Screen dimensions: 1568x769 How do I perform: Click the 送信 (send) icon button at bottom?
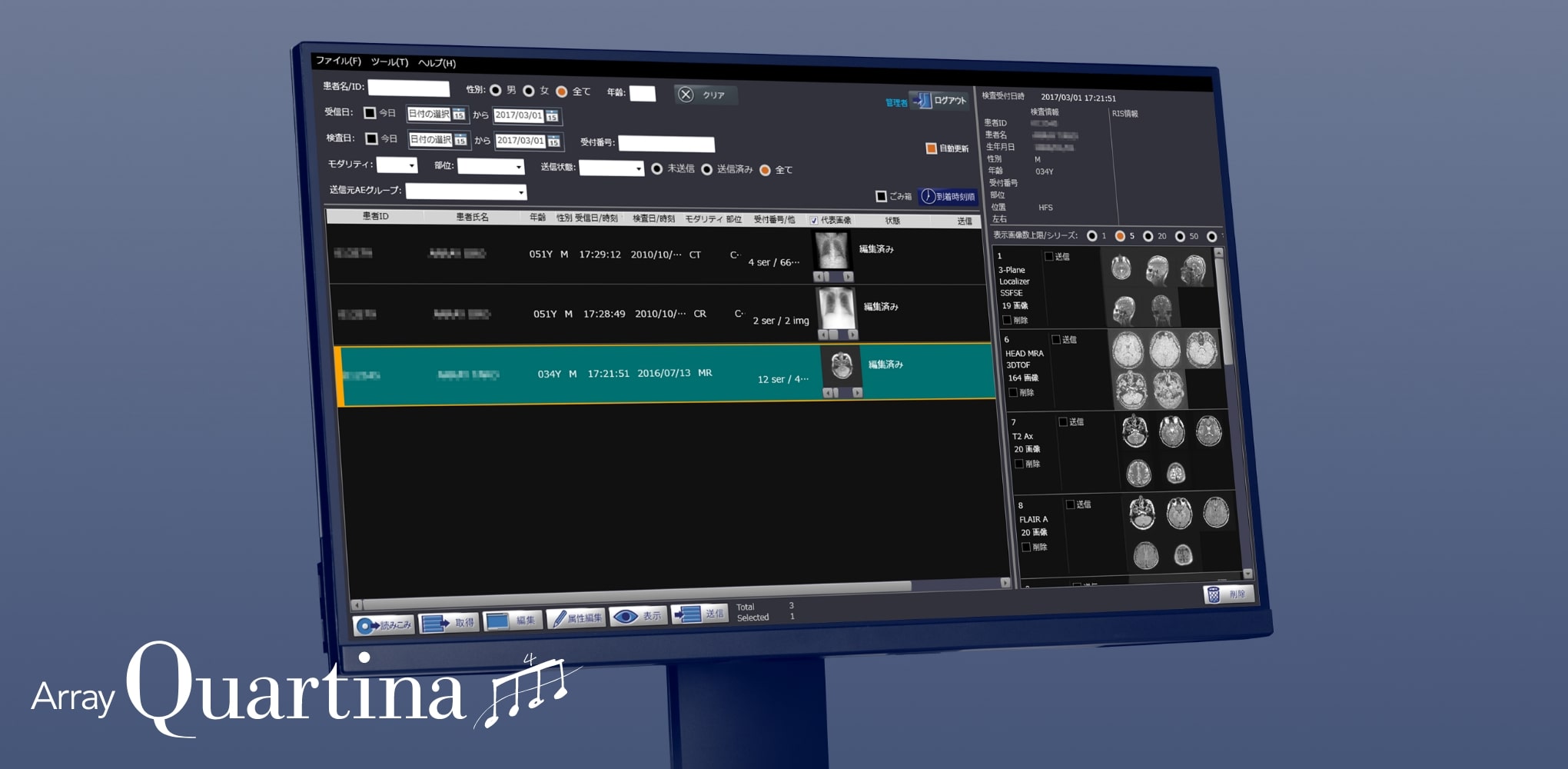[699, 614]
